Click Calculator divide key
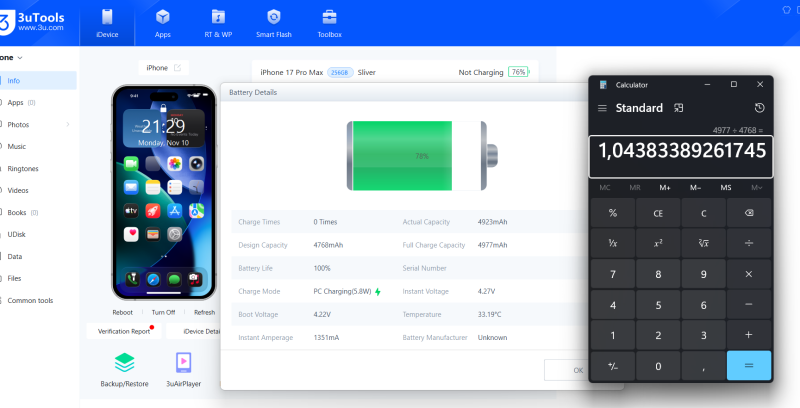The image size is (800, 408). [x=749, y=243]
